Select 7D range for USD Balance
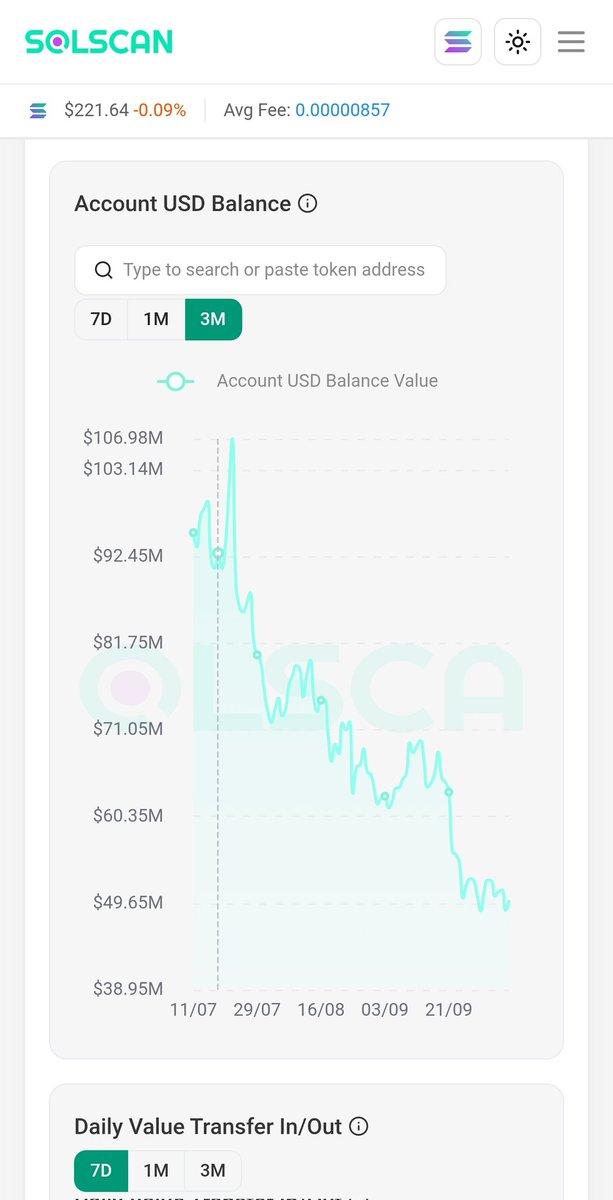The image size is (613, 1200). [x=101, y=320]
